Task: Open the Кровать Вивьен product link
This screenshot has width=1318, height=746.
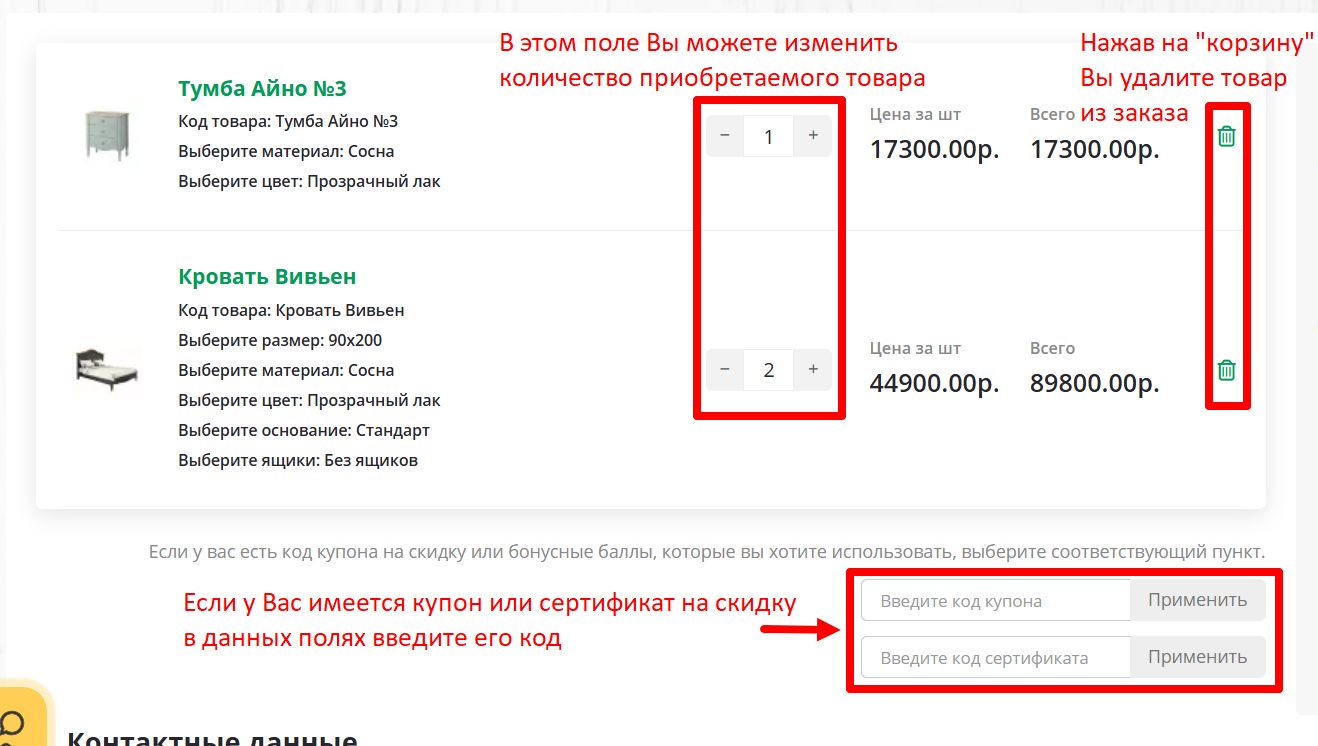Action: click(267, 277)
